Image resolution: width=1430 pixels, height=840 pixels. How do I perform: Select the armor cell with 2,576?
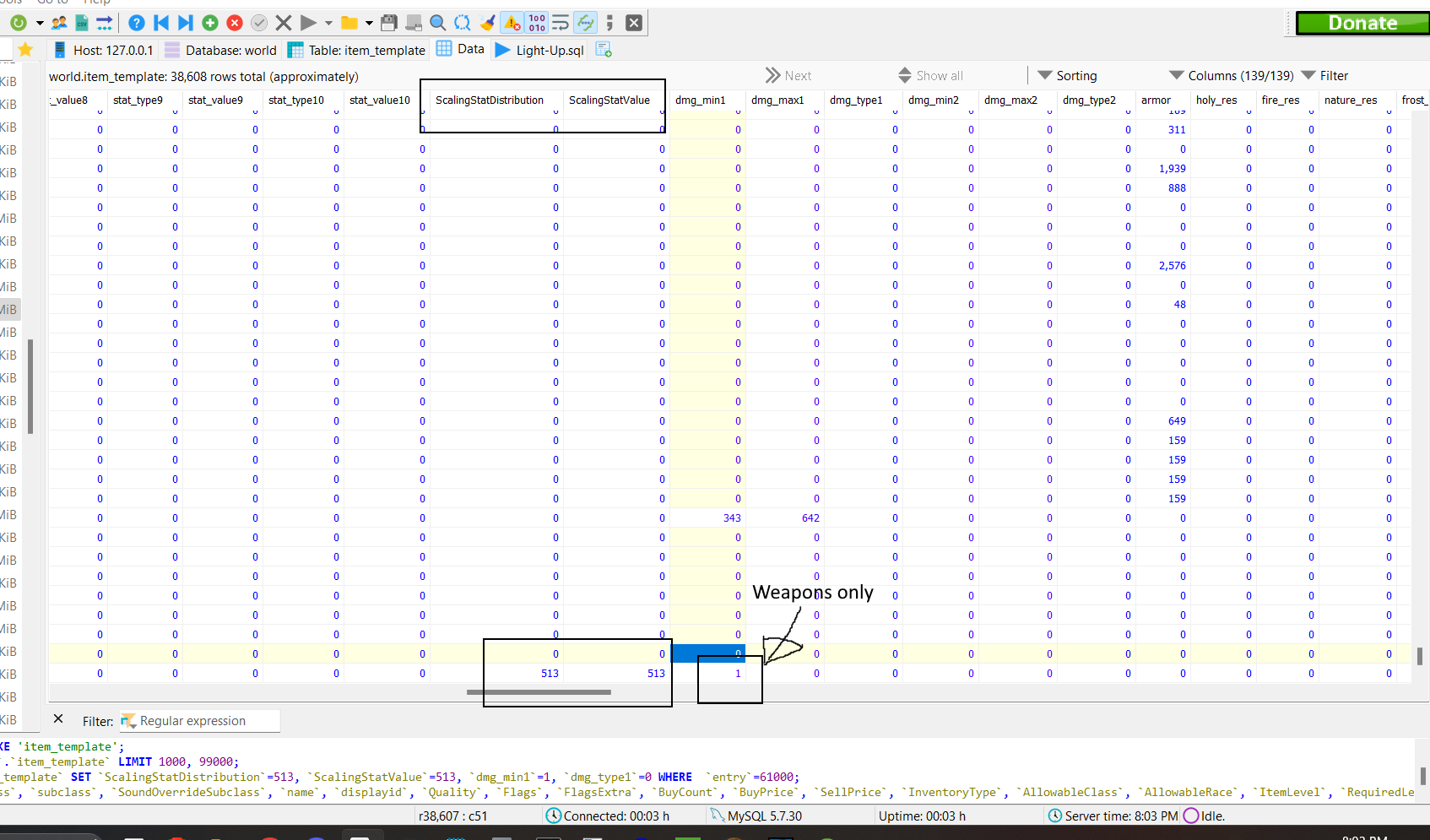[x=1162, y=266]
